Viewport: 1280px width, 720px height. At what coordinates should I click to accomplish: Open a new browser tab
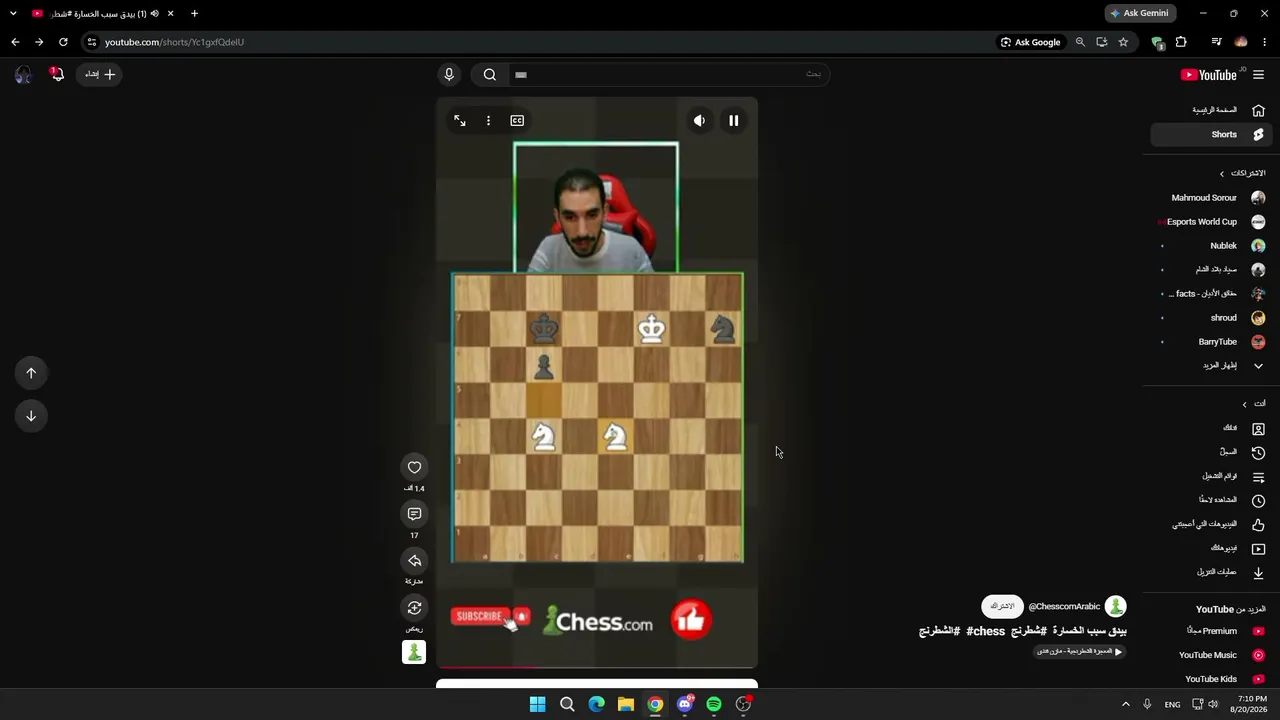point(194,13)
